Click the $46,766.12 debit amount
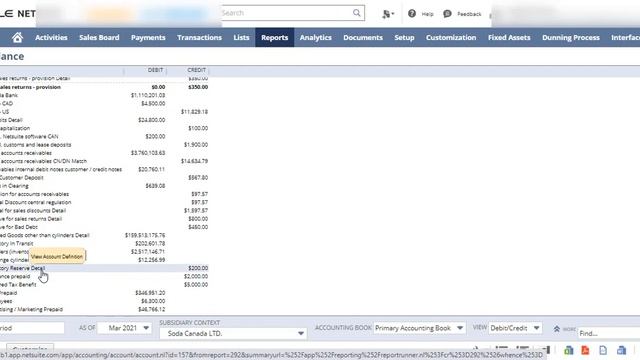 [151, 309]
